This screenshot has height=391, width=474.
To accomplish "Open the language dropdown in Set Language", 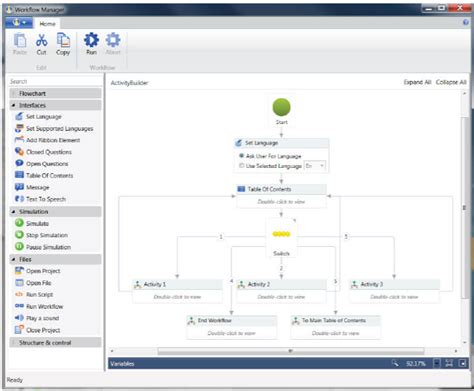I will (315, 166).
